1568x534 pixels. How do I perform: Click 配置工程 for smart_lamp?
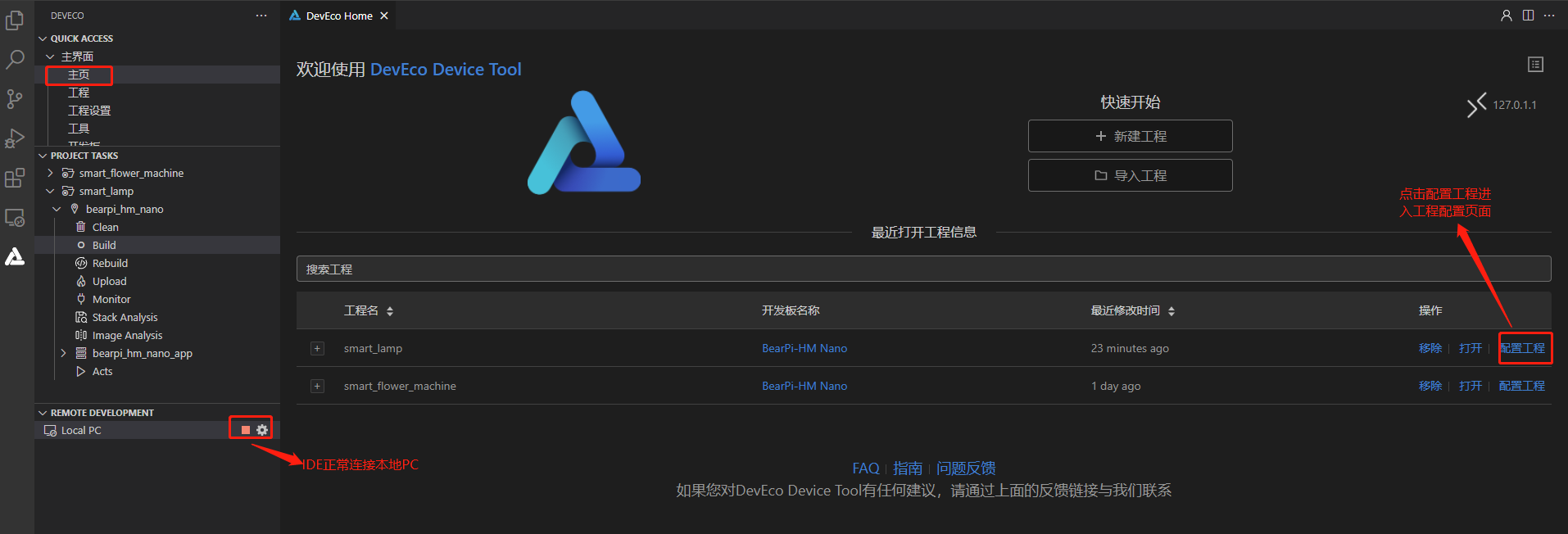tap(1522, 348)
